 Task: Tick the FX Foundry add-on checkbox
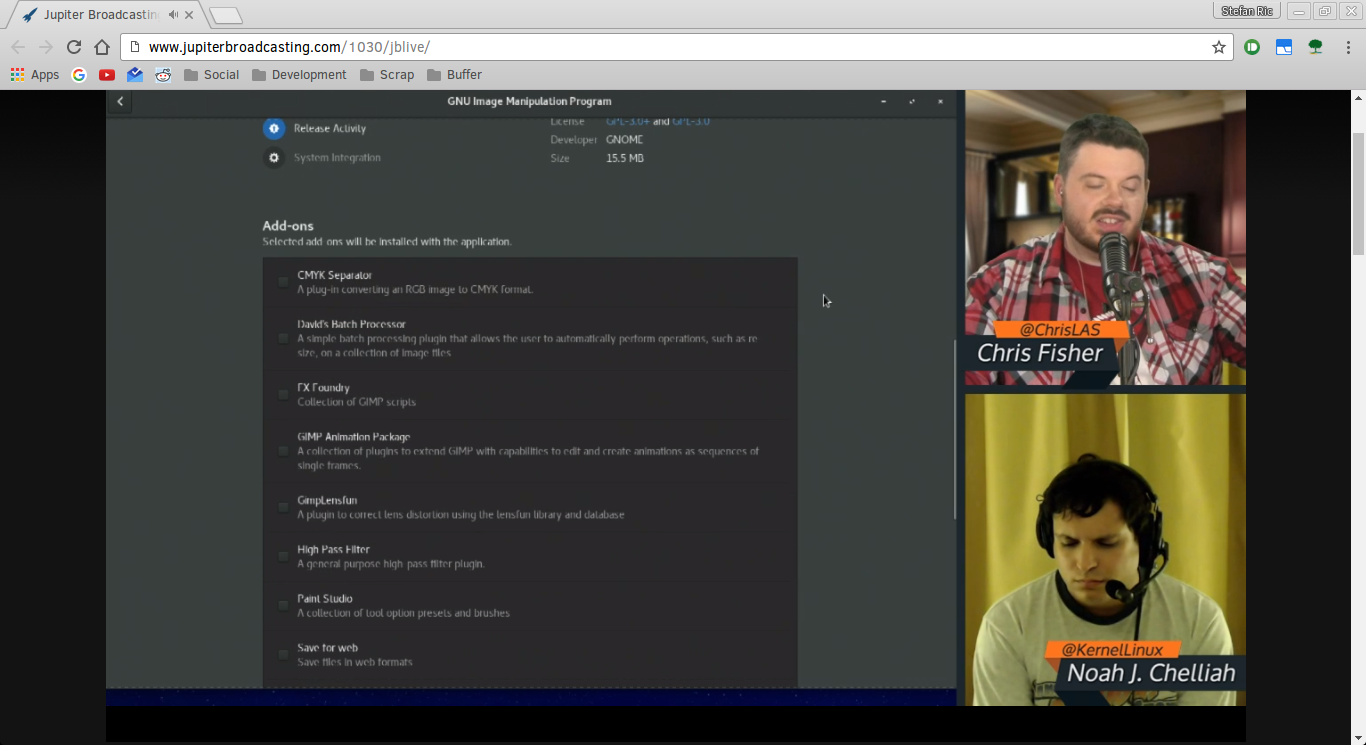click(x=283, y=394)
